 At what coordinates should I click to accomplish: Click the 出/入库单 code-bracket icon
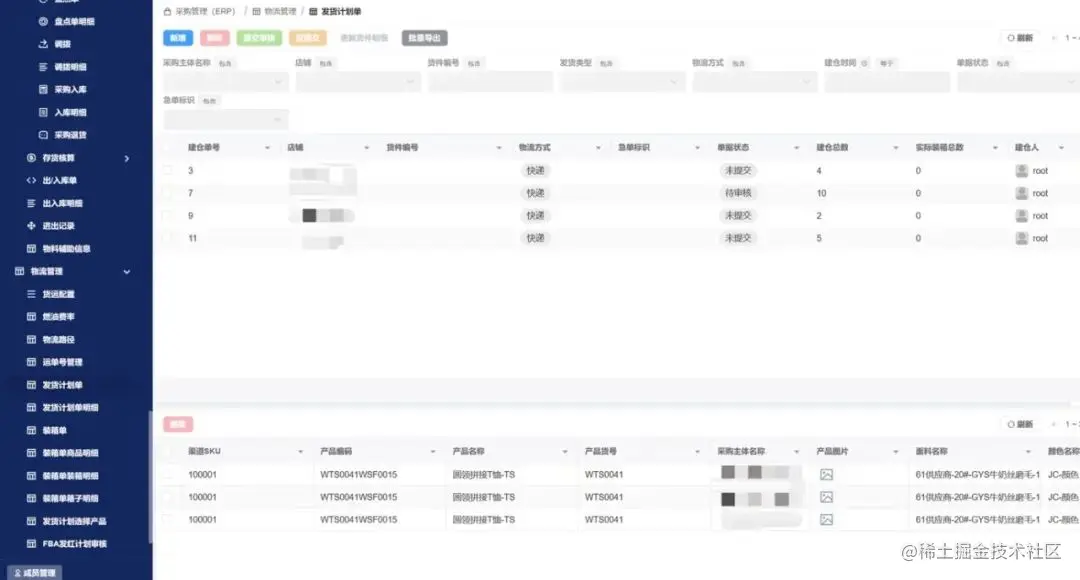31,180
